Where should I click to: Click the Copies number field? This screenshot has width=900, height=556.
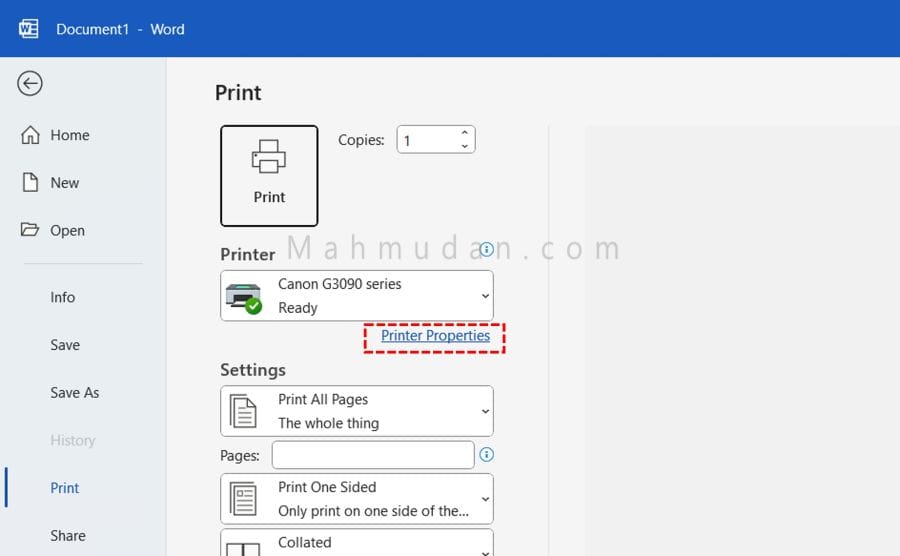tap(425, 140)
